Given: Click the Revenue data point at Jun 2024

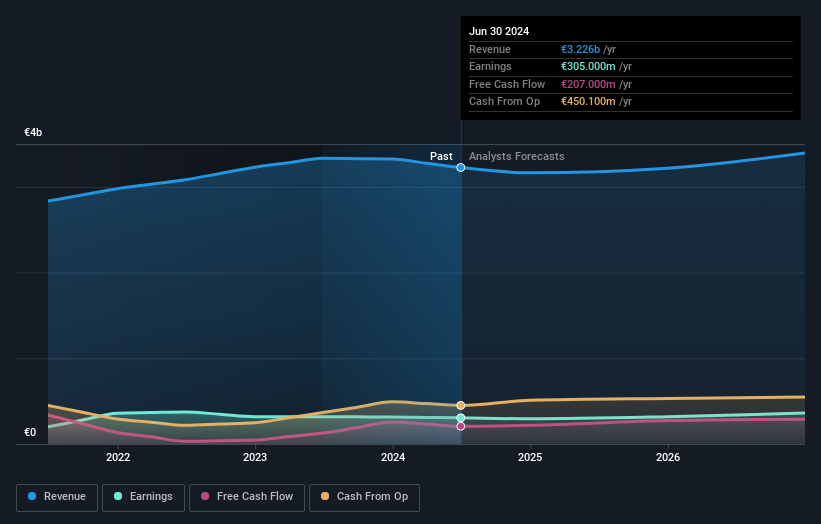Looking at the screenshot, I should coord(461,168).
